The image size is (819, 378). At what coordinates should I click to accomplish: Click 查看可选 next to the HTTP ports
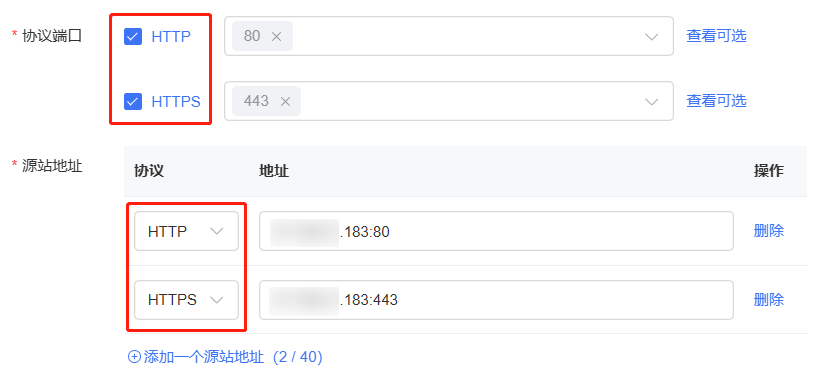pyautogui.click(x=716, y=36)
